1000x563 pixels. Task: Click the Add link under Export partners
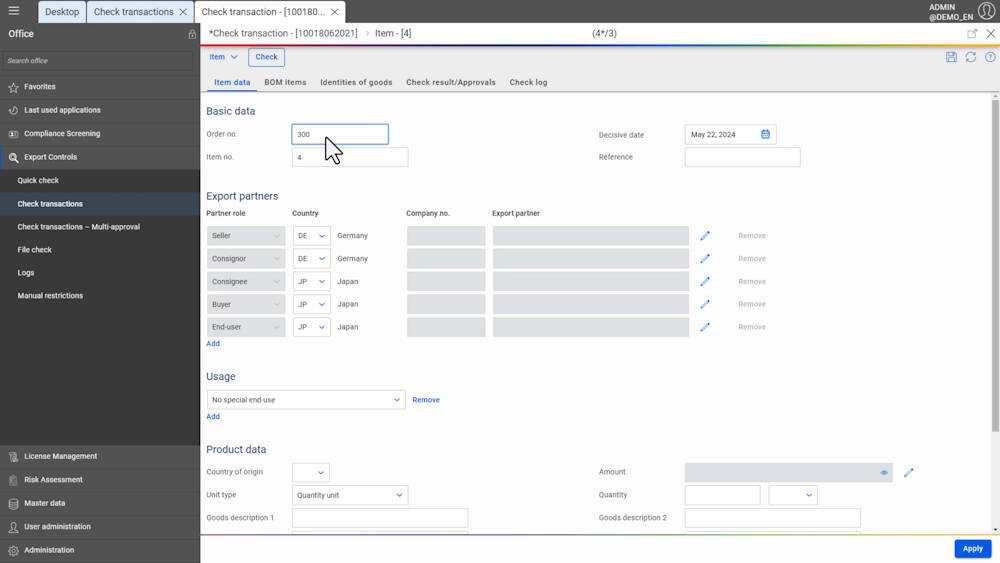coord(213,343)
